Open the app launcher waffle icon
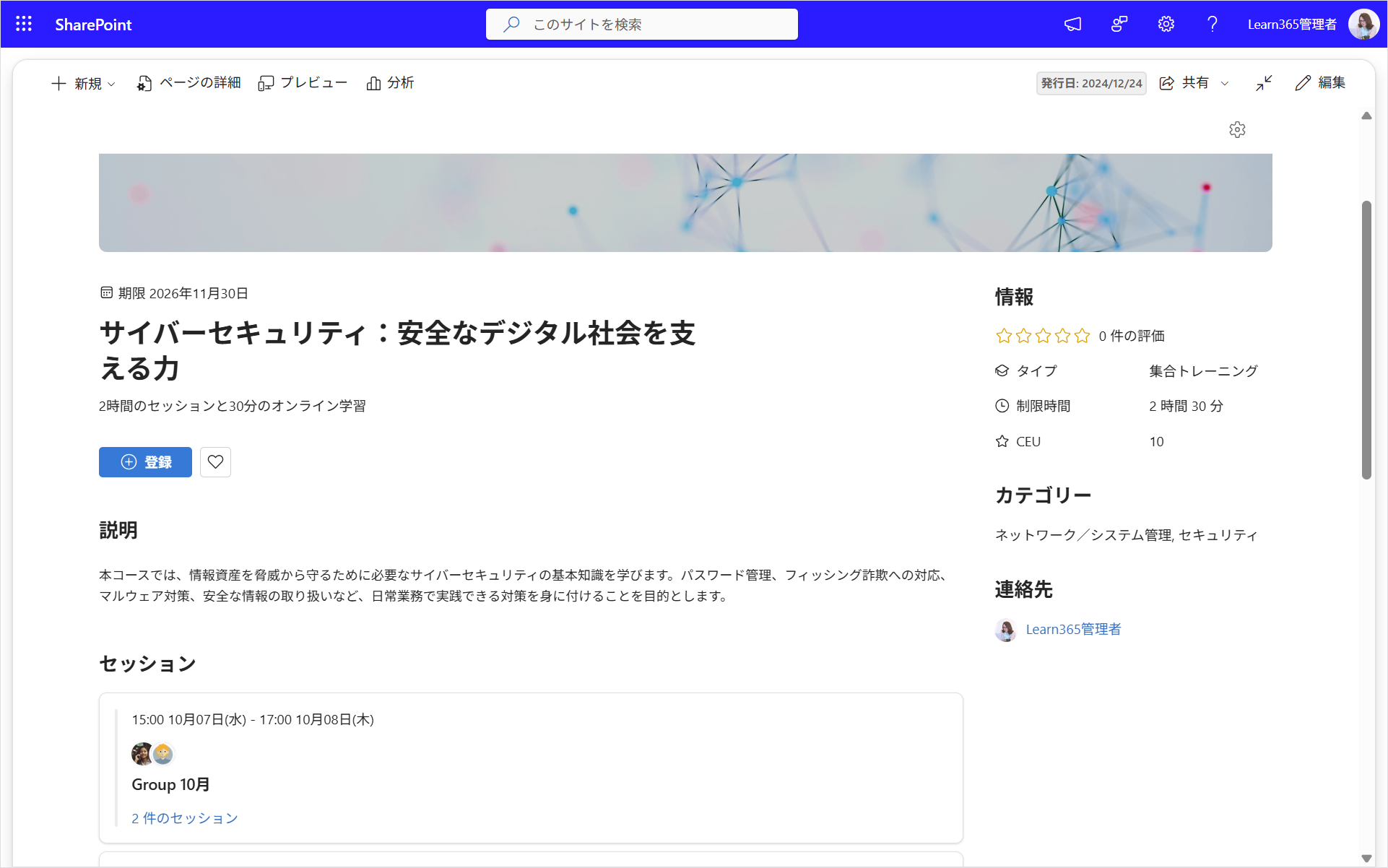 pyautogui.click(x=24, y=24)
